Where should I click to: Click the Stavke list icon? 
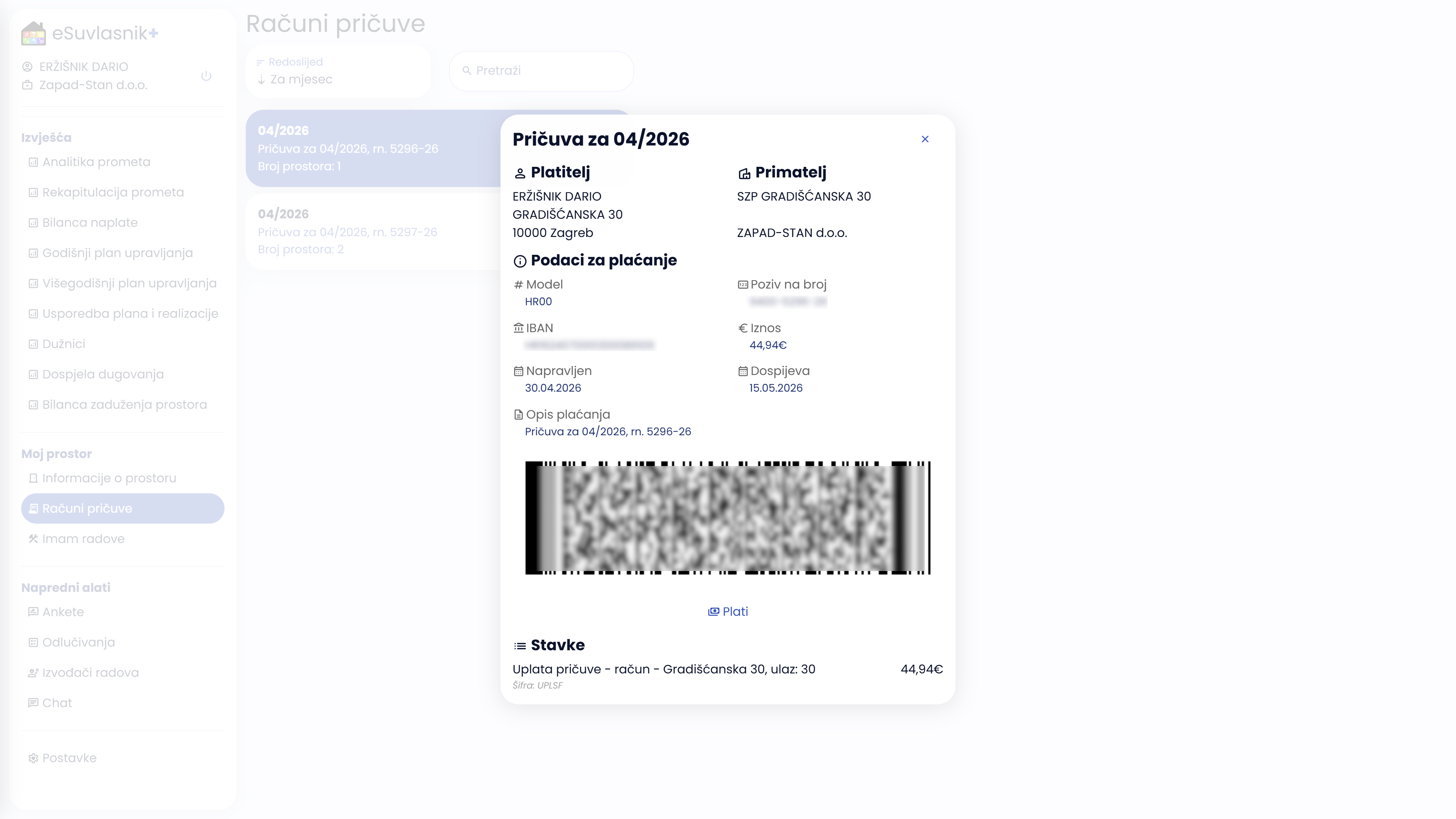(x=520, y=646)
